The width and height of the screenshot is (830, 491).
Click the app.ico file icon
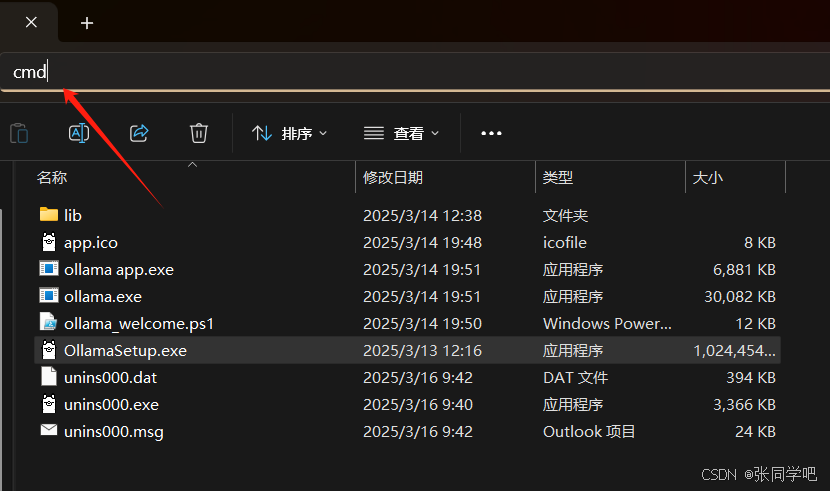(49, 242)
